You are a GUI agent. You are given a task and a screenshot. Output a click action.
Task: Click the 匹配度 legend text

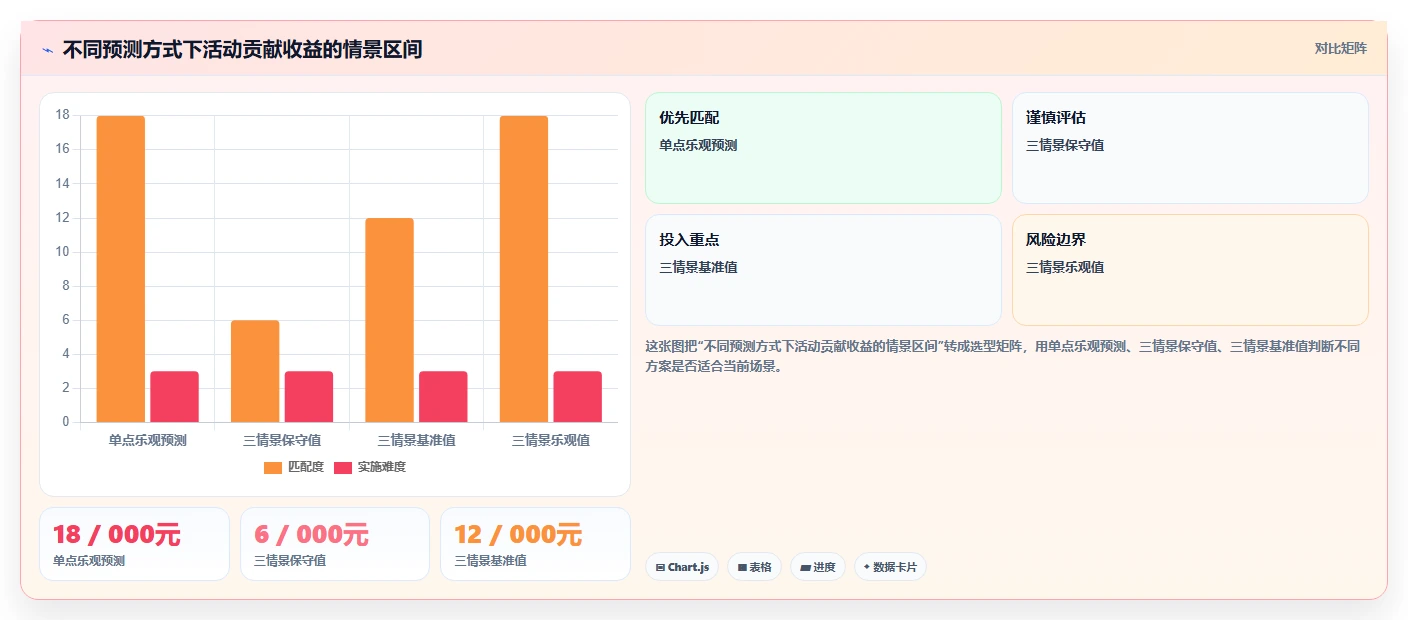click(x=306, y=467)
